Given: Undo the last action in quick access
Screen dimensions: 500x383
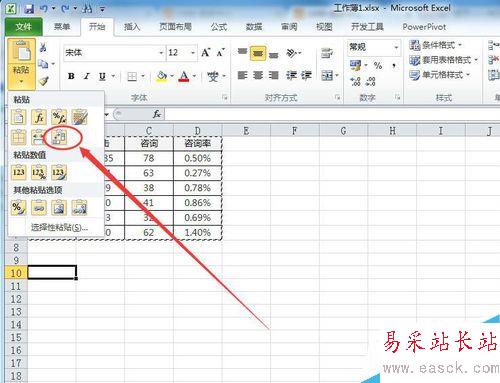Looking at the screenshot, I should pos(44,8).
